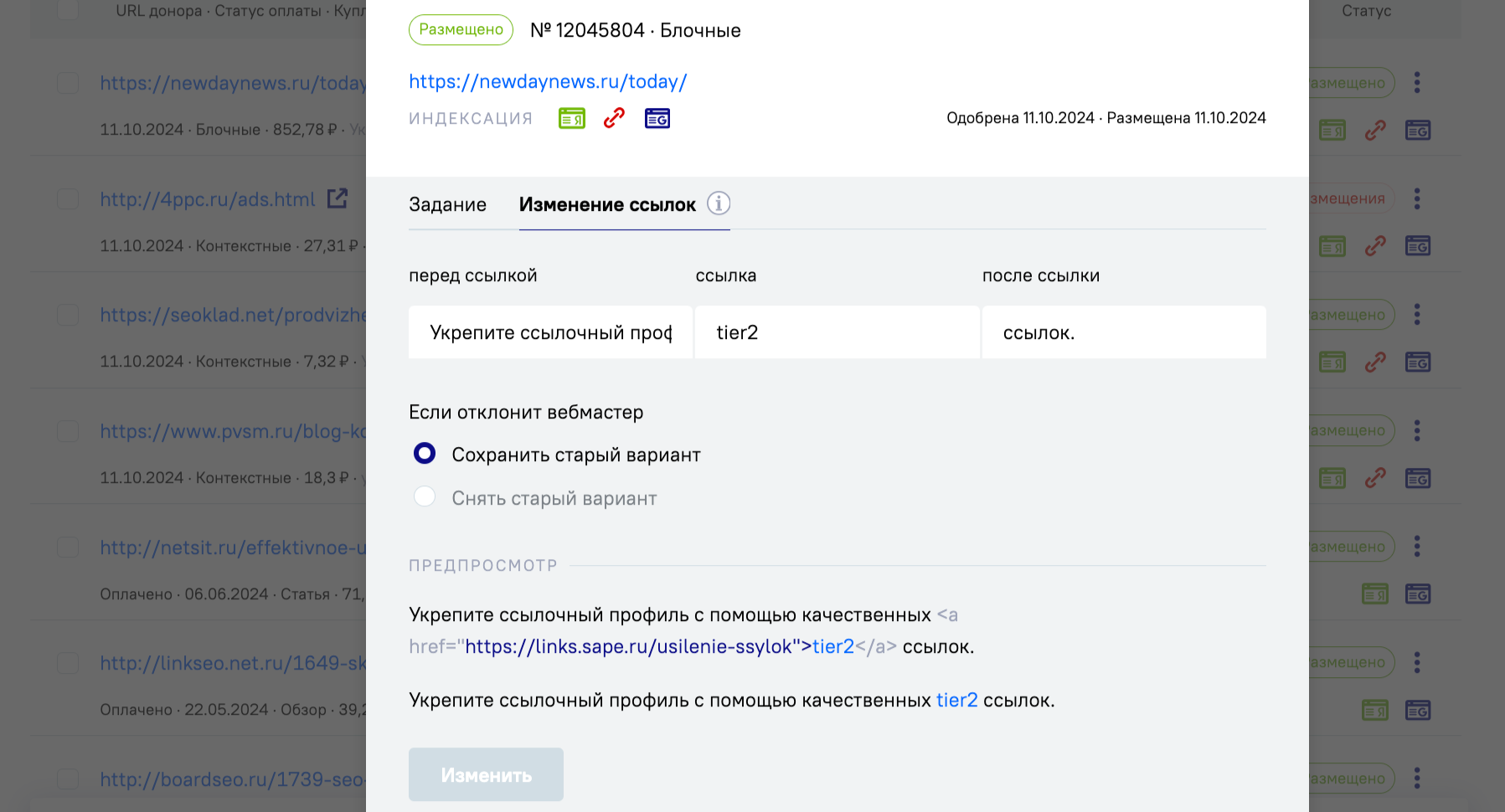Select the Снять старый вариант radio option
Screen dimensions: 1505x812
(425, 497)
